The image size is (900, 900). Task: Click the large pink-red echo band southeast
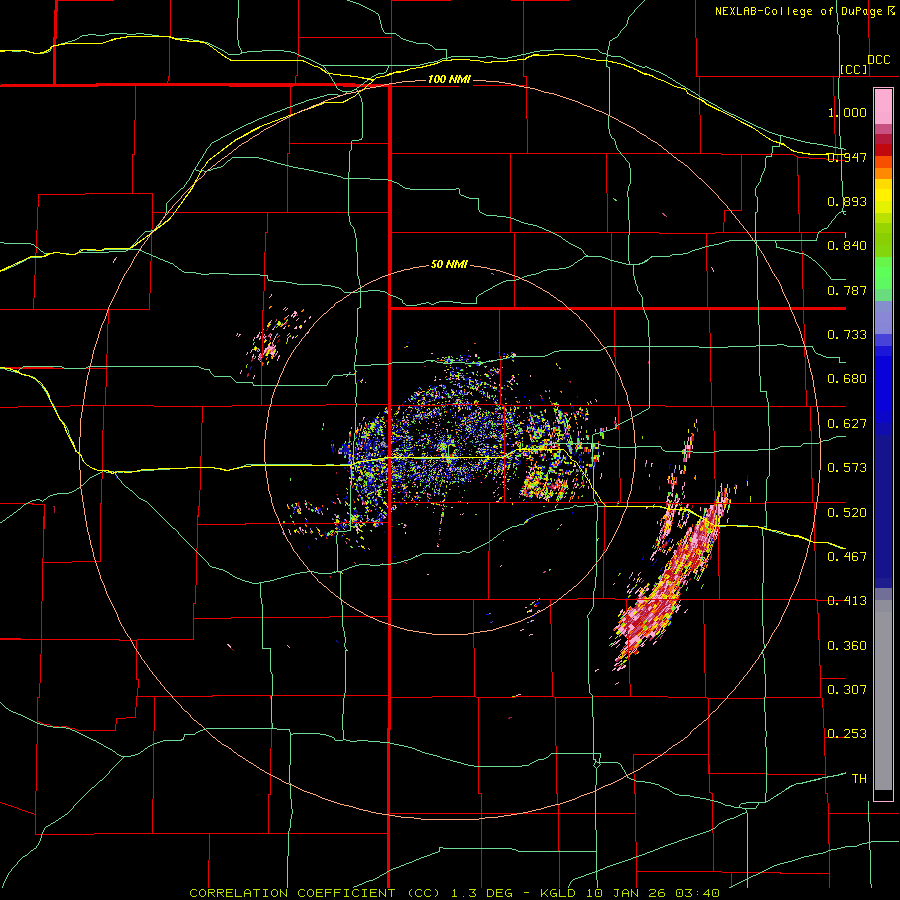coord(672,580)
